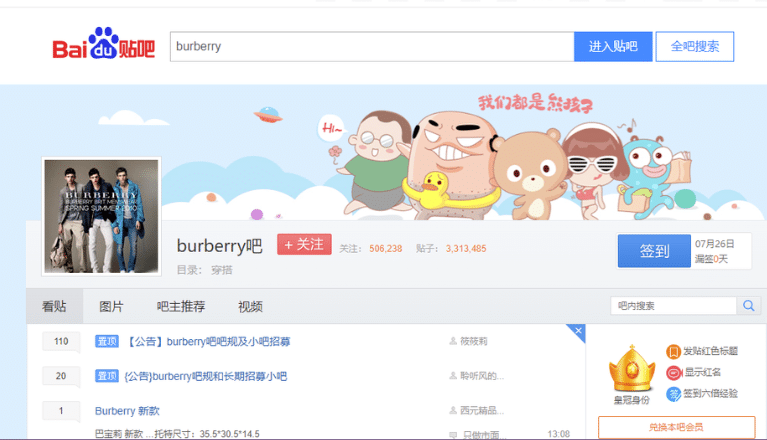Open the 视频 tab
The width and height of the screenshot is (767, 440).
coord(250,307)
